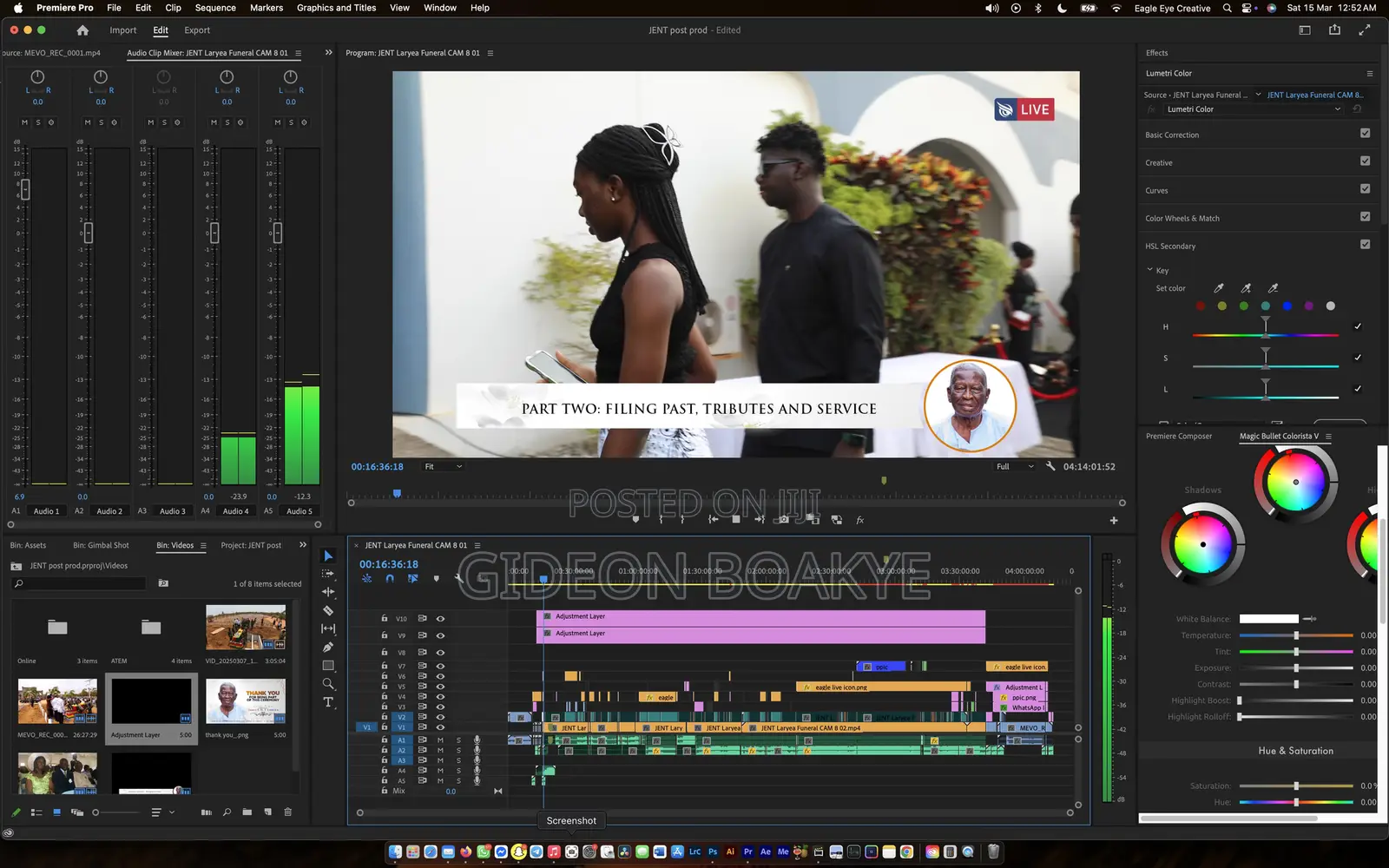Select the Selection tool arrow

pyautogui.click(x=328, y=556)
